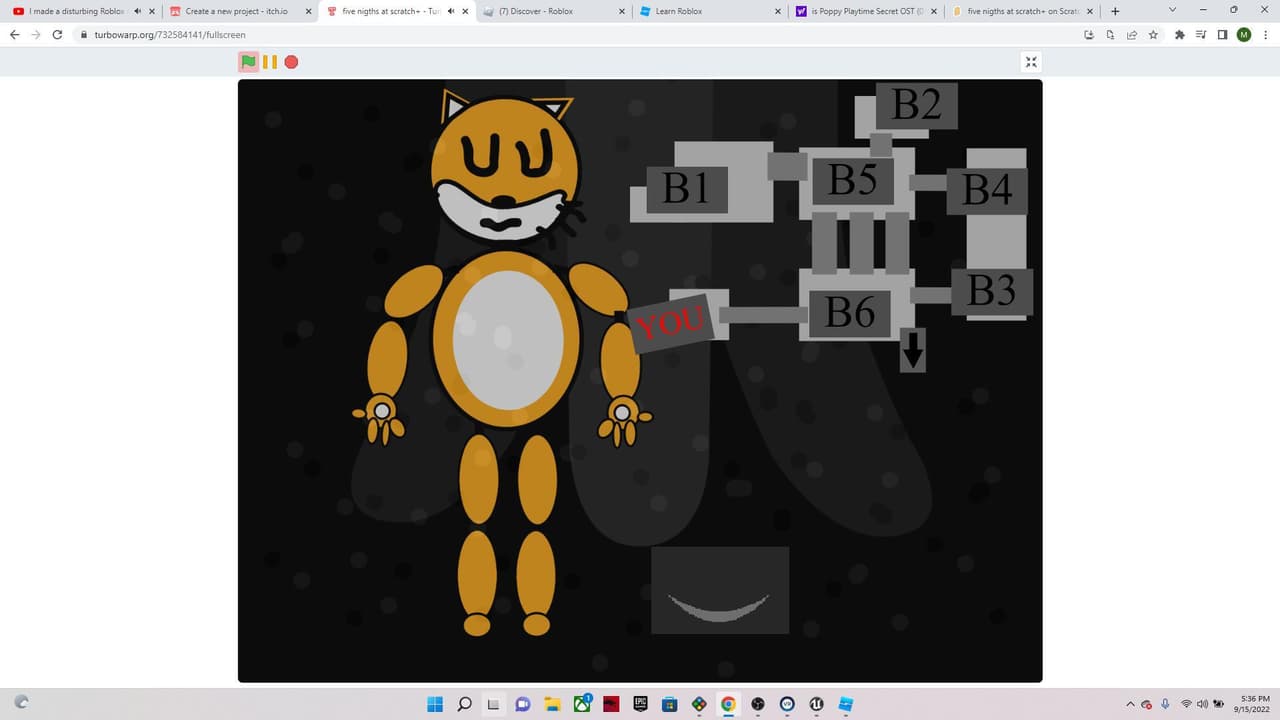Open the green M profile avatar

click(x=1244, y=34)
